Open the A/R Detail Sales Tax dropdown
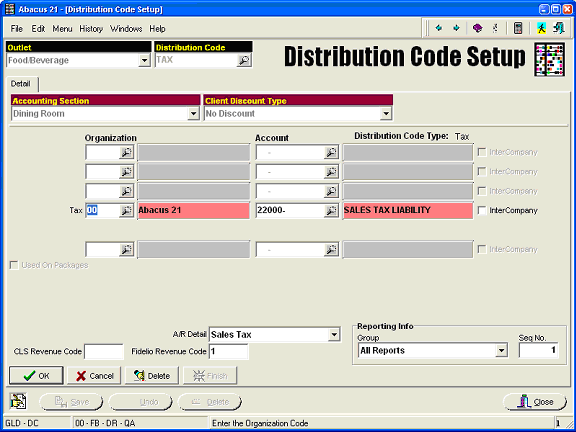Screen dimensions: 576x432 click(x=334, y=335)
